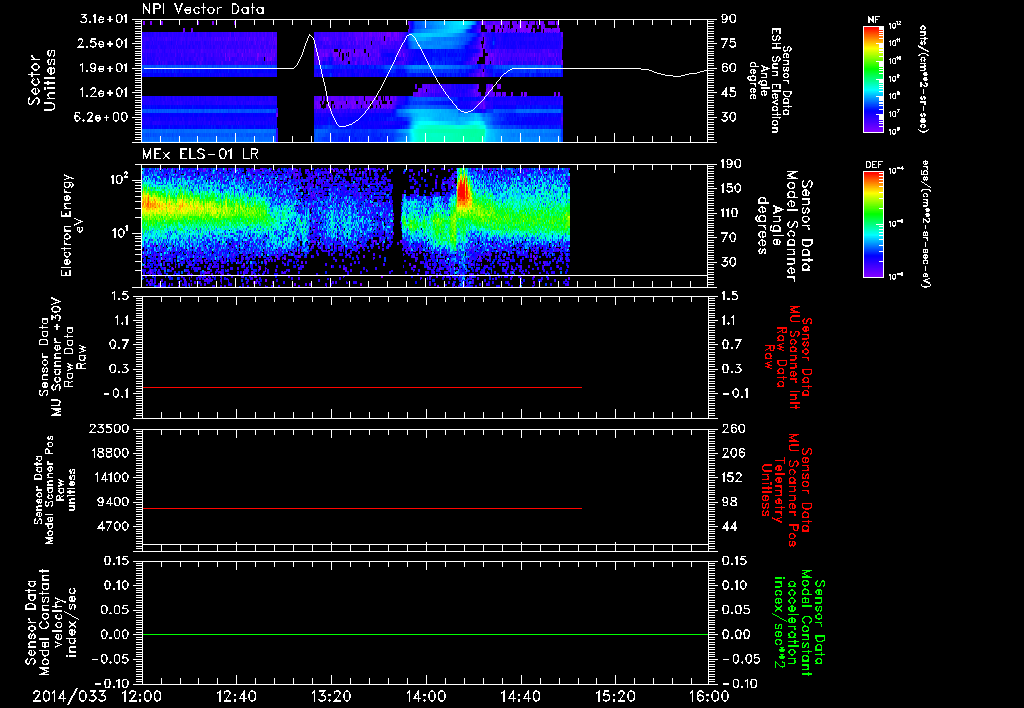Click the 1.9e+01 sector tick label

[x=106, y=68]
